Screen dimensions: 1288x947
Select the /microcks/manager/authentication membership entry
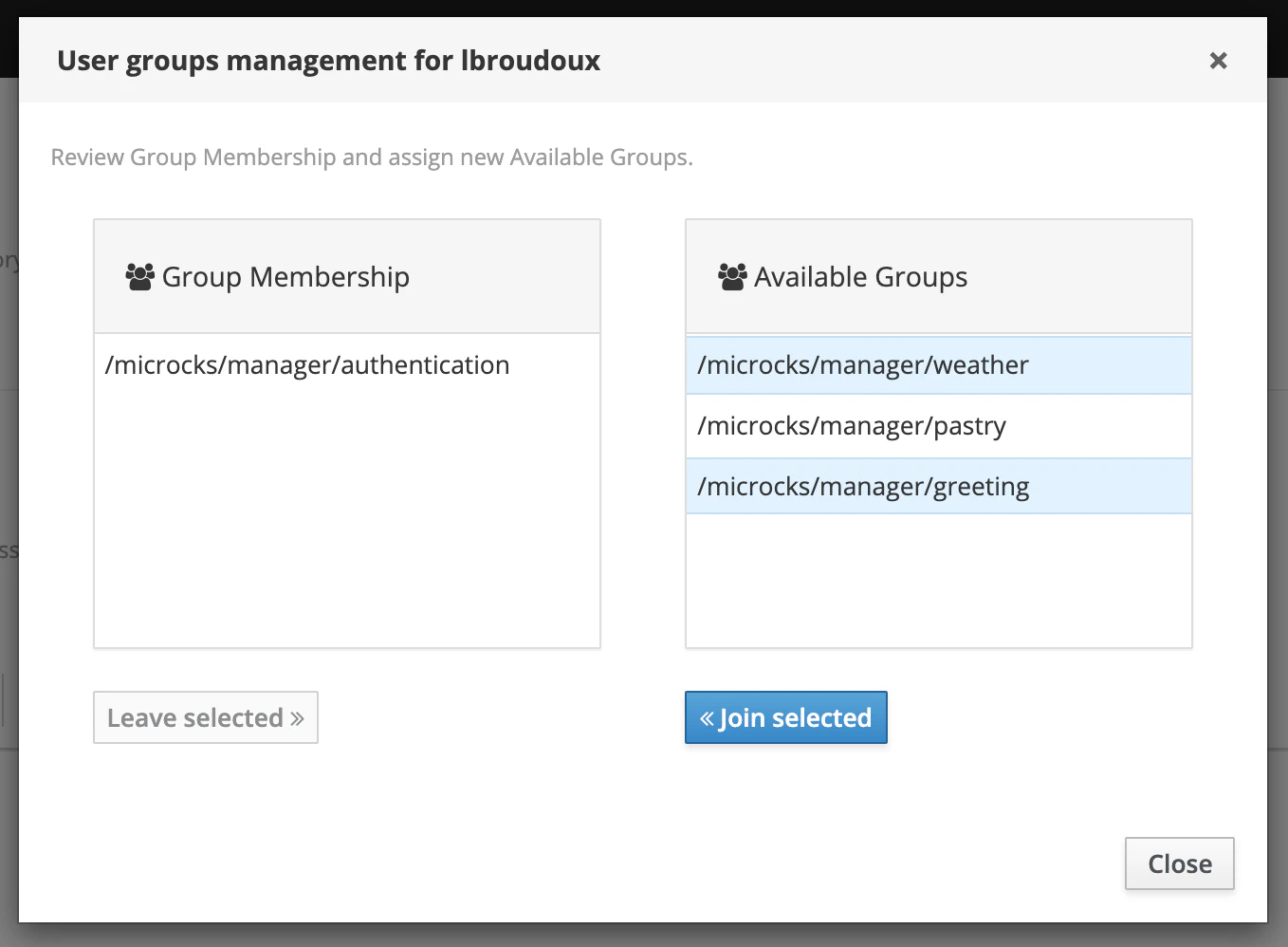[x=307, y=365]
